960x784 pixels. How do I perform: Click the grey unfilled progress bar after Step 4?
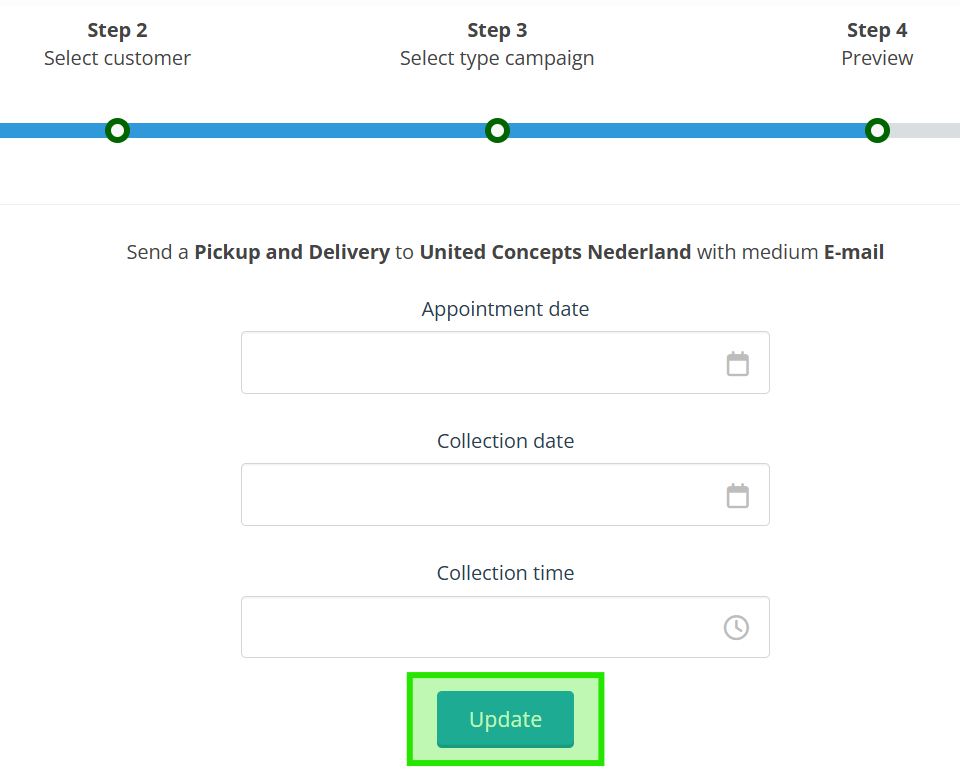tap(925, 130)
